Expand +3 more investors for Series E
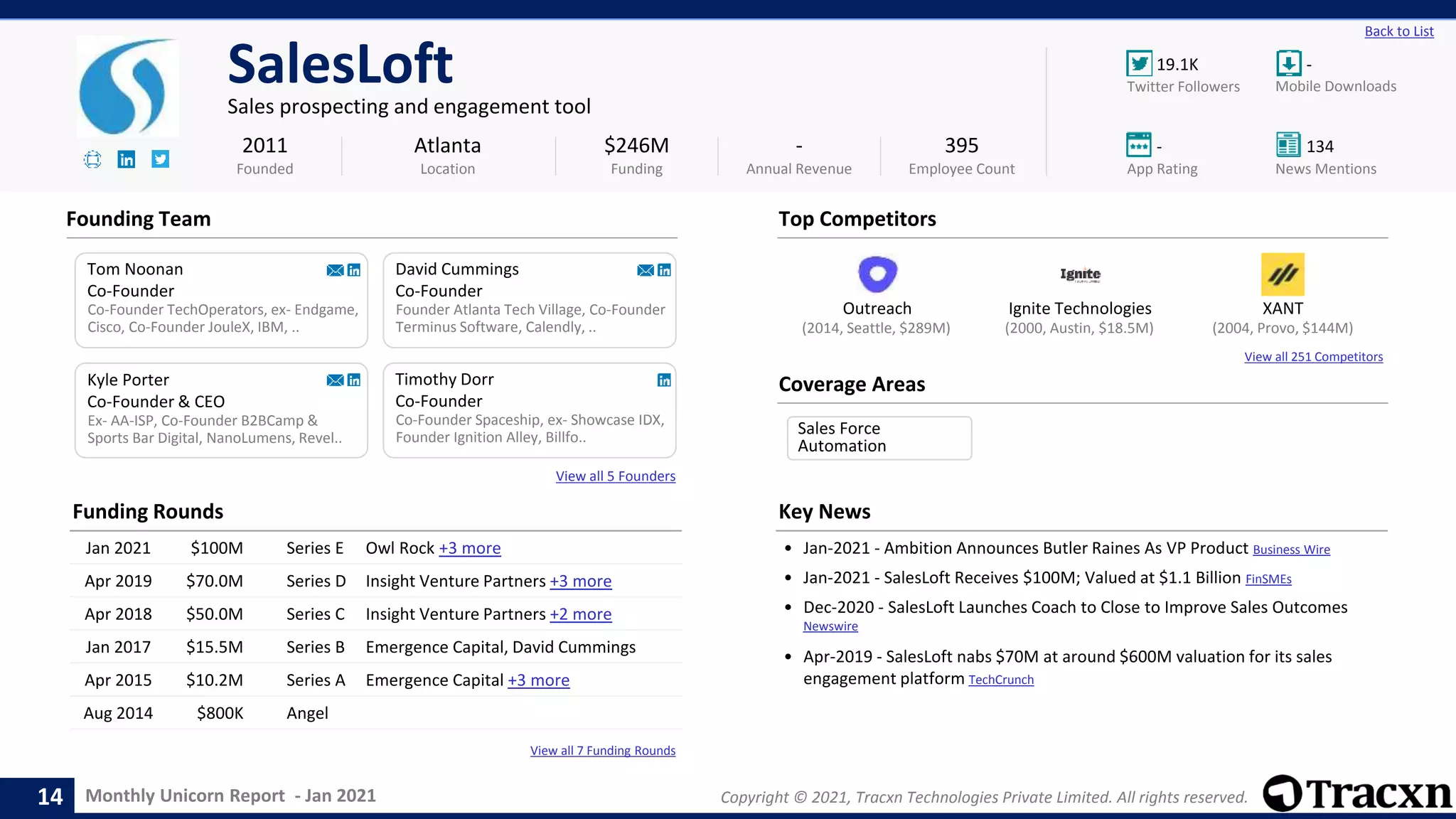The width and height of the screenshot is (1456, 819). tap(470, 548)
